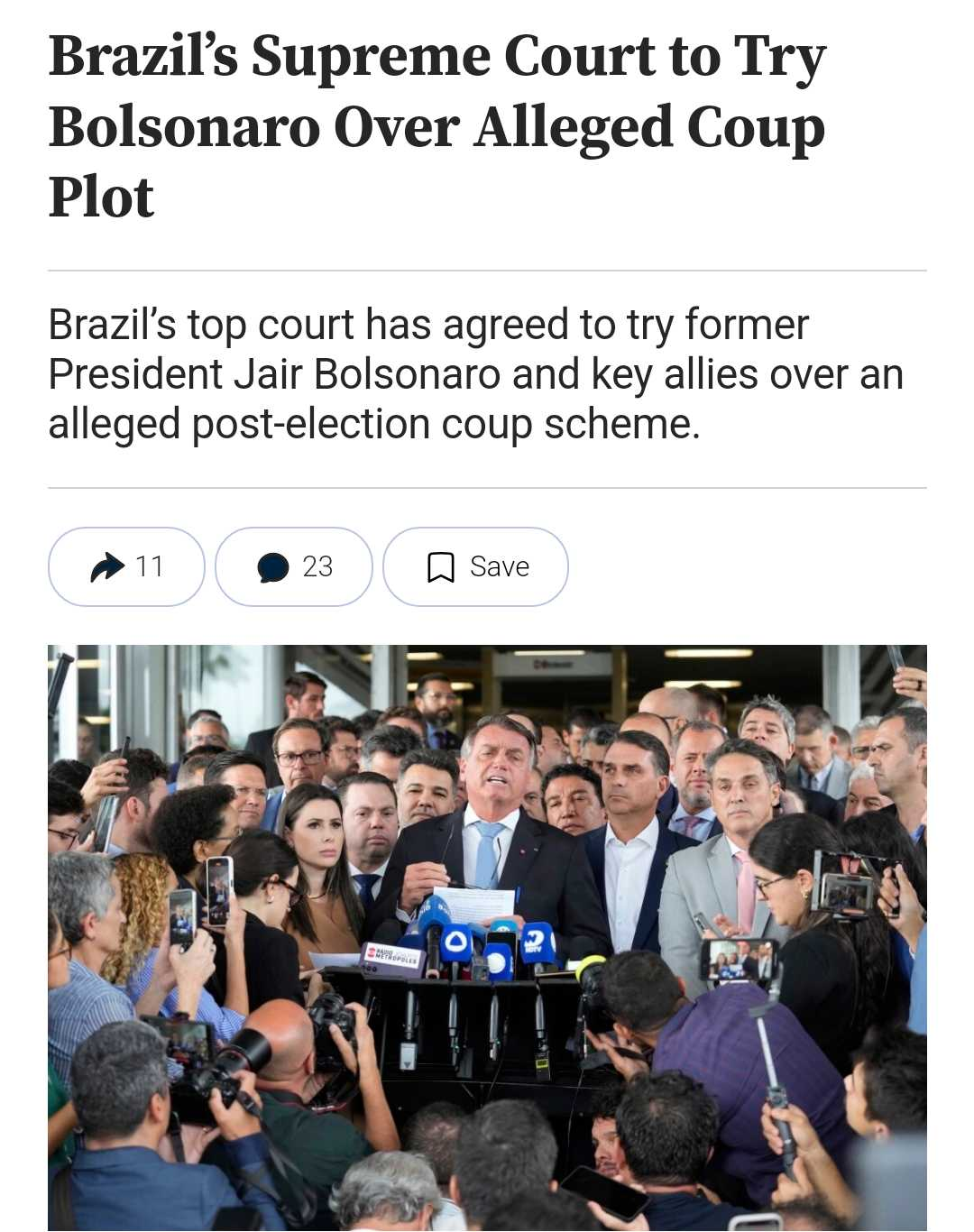974x1232 pixels.
Task: Click the Supreme Court headline first line
Action: coord(437,56)
